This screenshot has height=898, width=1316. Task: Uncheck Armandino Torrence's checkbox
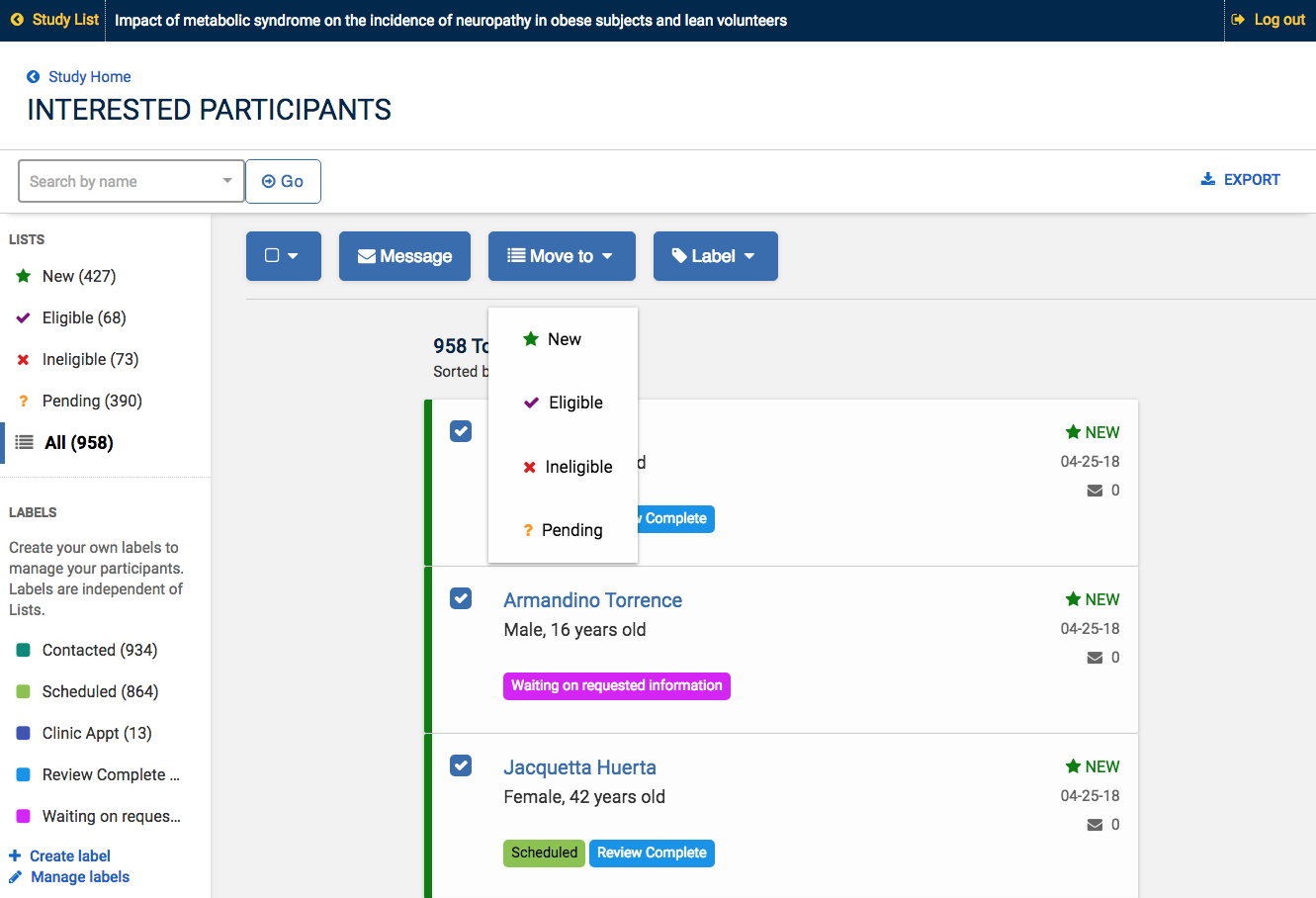tap(461, 598)
